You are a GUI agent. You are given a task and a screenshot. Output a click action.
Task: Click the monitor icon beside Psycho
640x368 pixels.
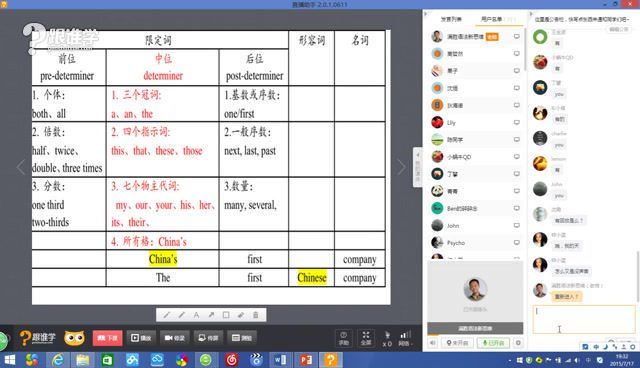pos(517,242)
